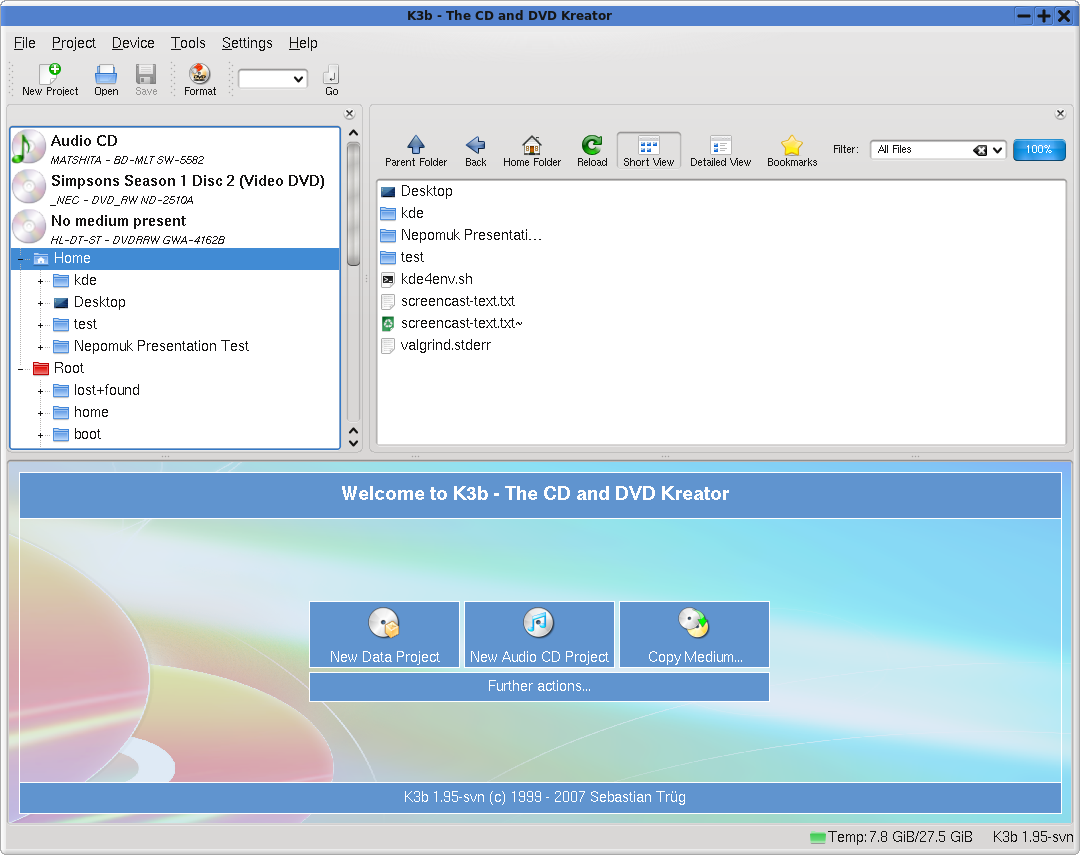Viewport: 1080px width, 855px height.
Task: Click the Copy Medium disc icon
Action: pyautogui.click(x=694, y=623)
